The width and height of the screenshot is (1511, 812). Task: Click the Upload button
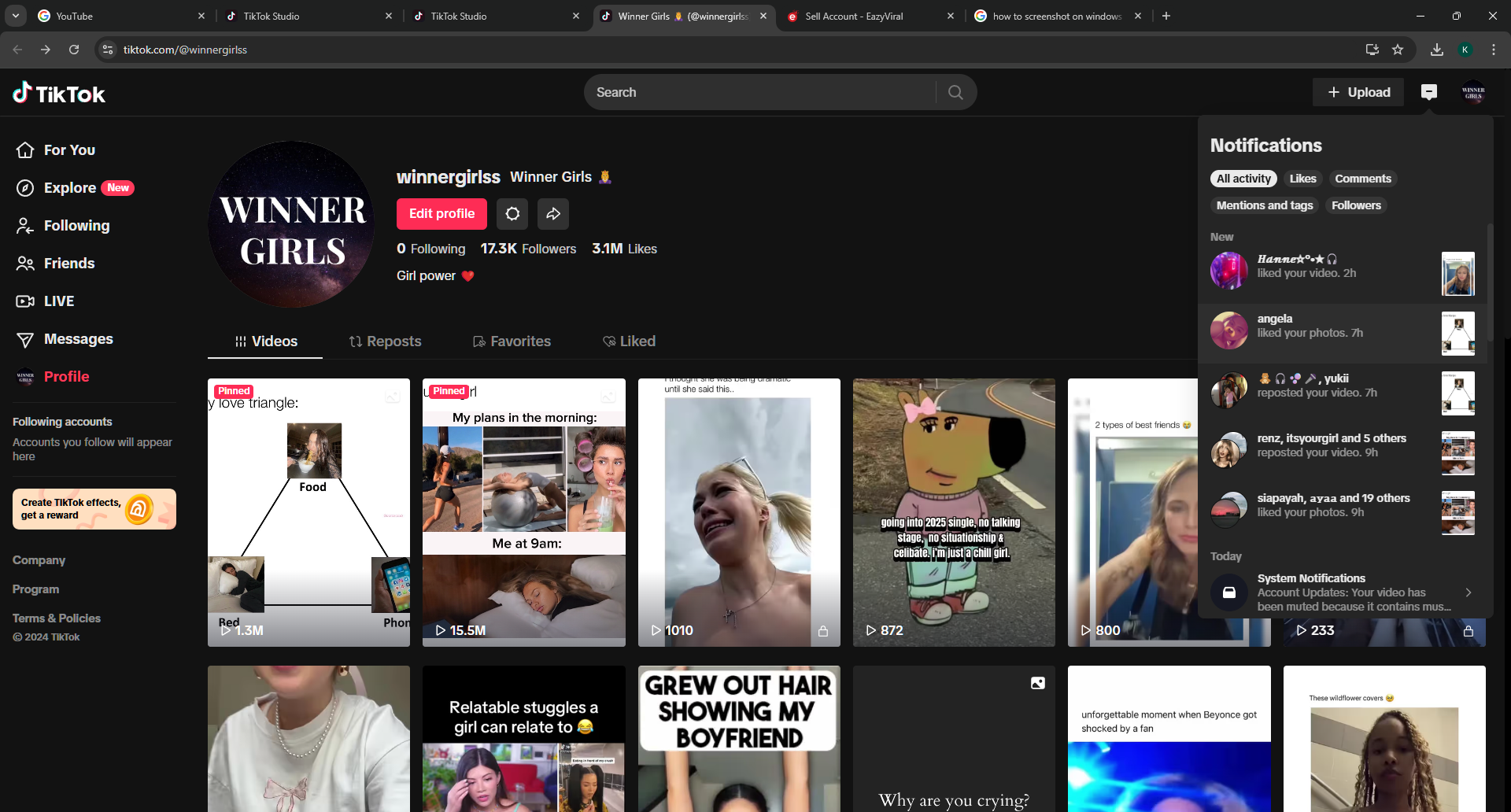coord(1358,93)
